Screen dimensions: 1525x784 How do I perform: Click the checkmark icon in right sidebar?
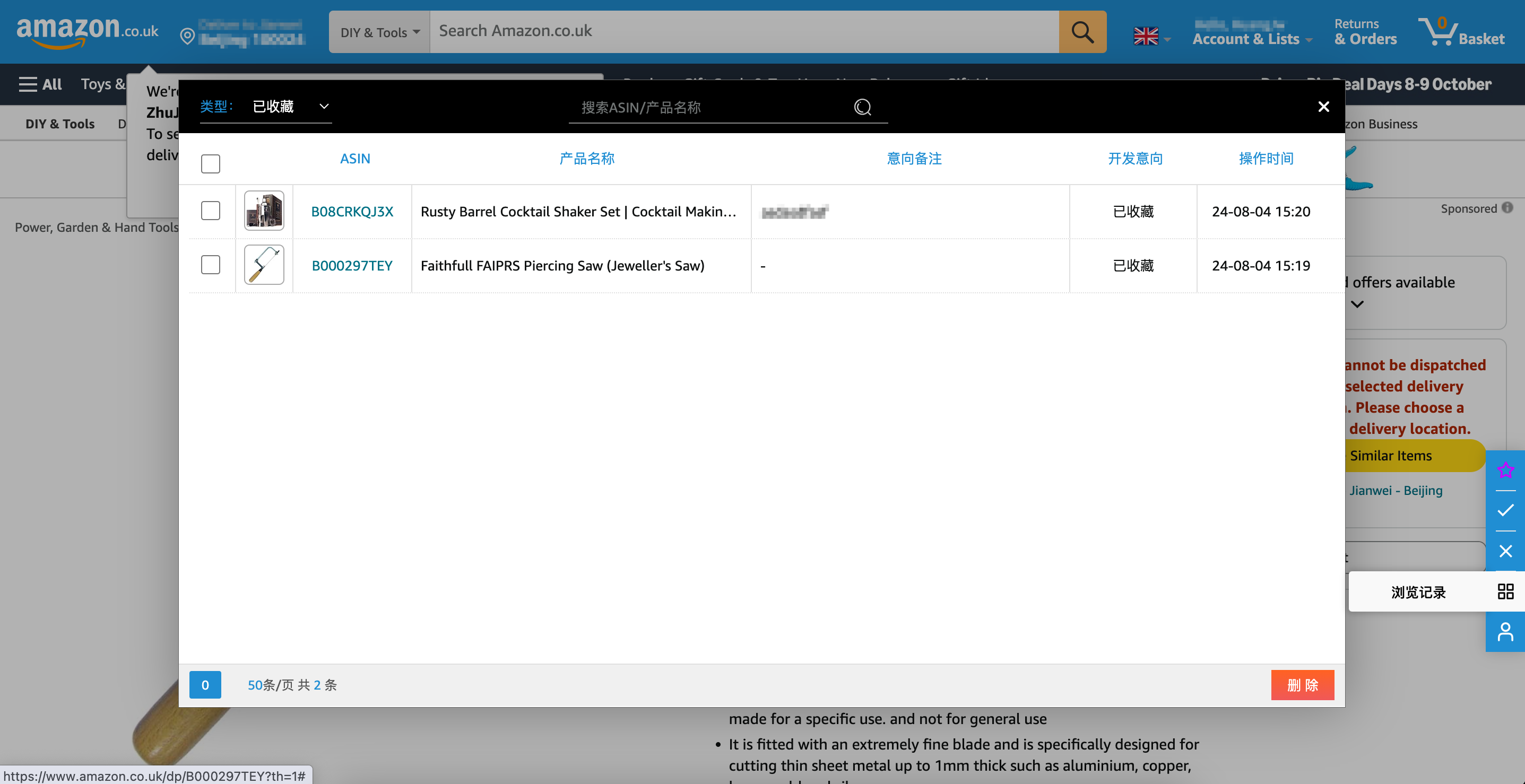[x=1505, y=510]
